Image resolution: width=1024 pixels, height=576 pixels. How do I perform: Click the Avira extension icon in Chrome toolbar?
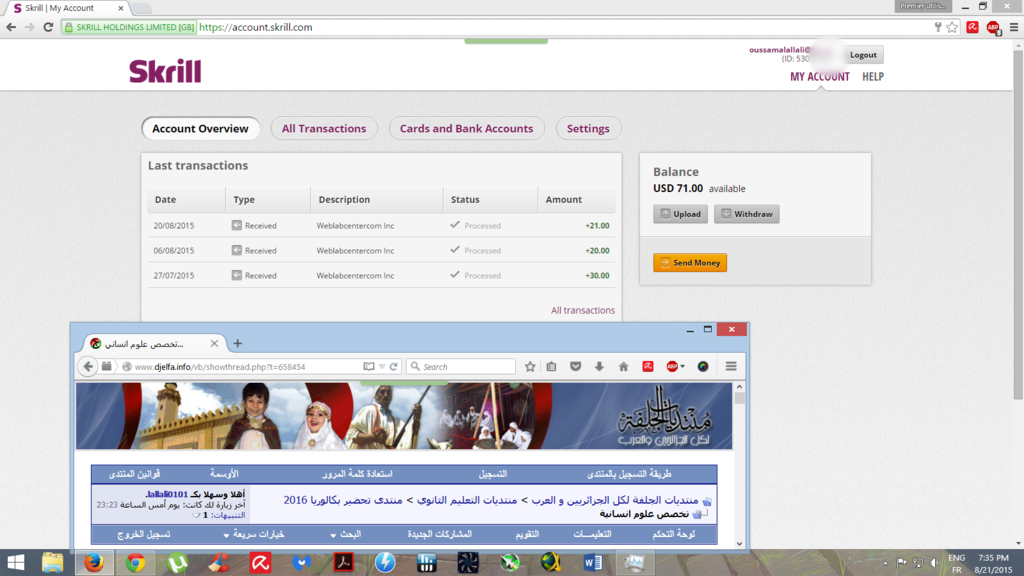[972, 27]
